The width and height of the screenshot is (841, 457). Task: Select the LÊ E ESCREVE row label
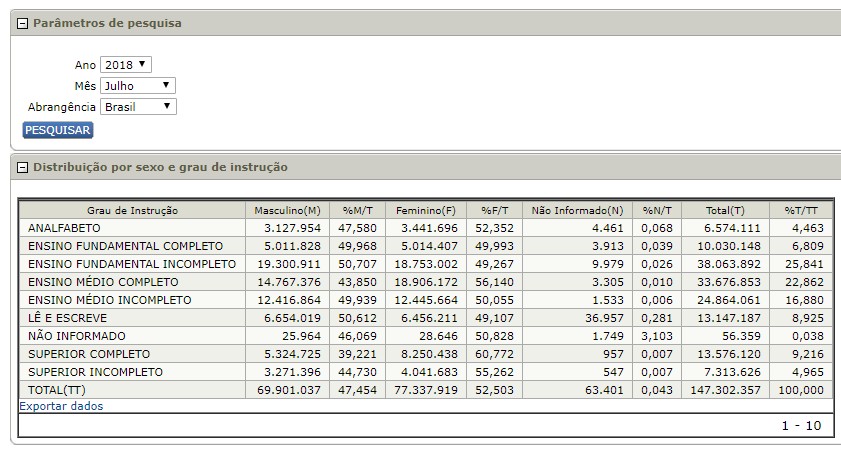pos(68,318)
